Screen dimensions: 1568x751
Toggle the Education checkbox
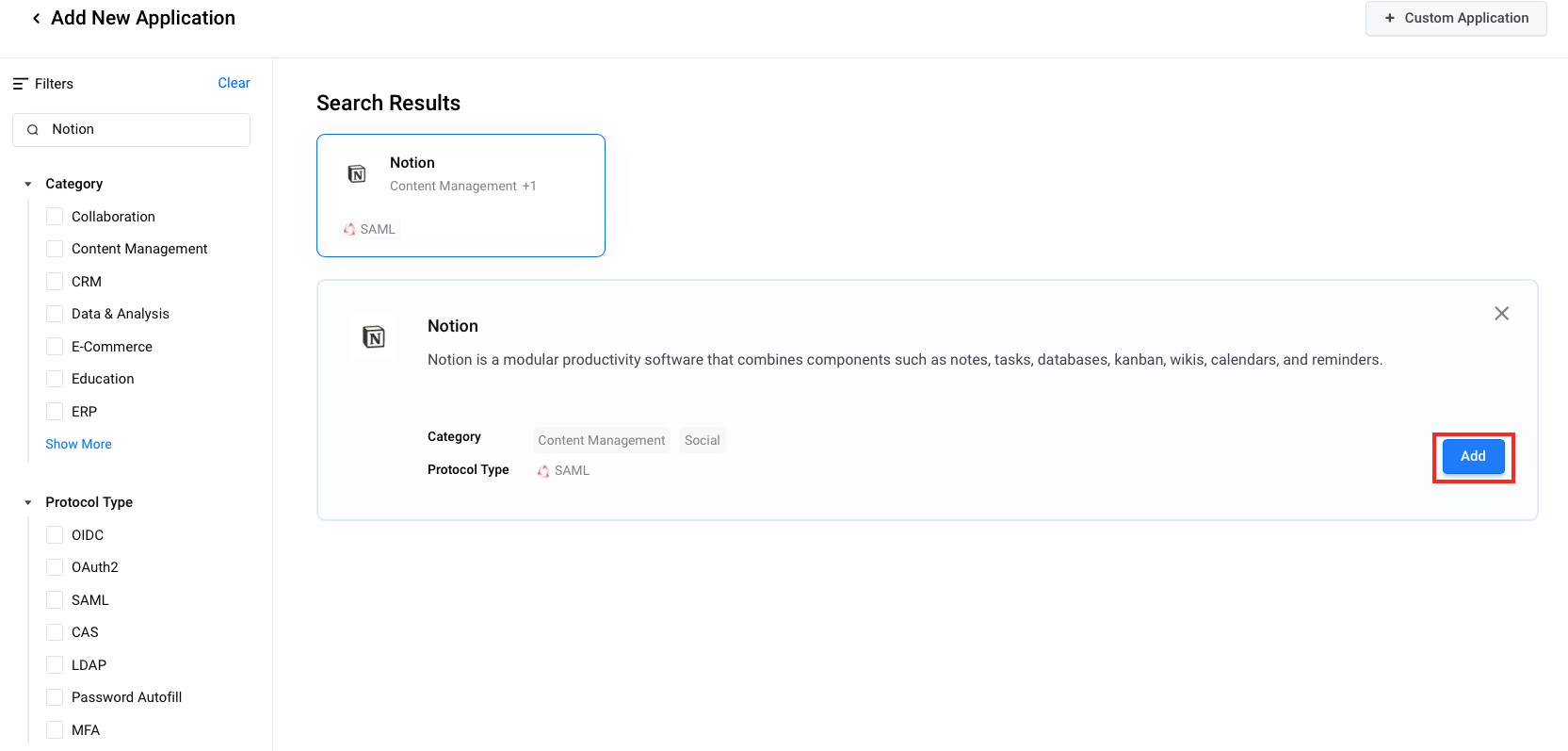click(x=55, y=379)
